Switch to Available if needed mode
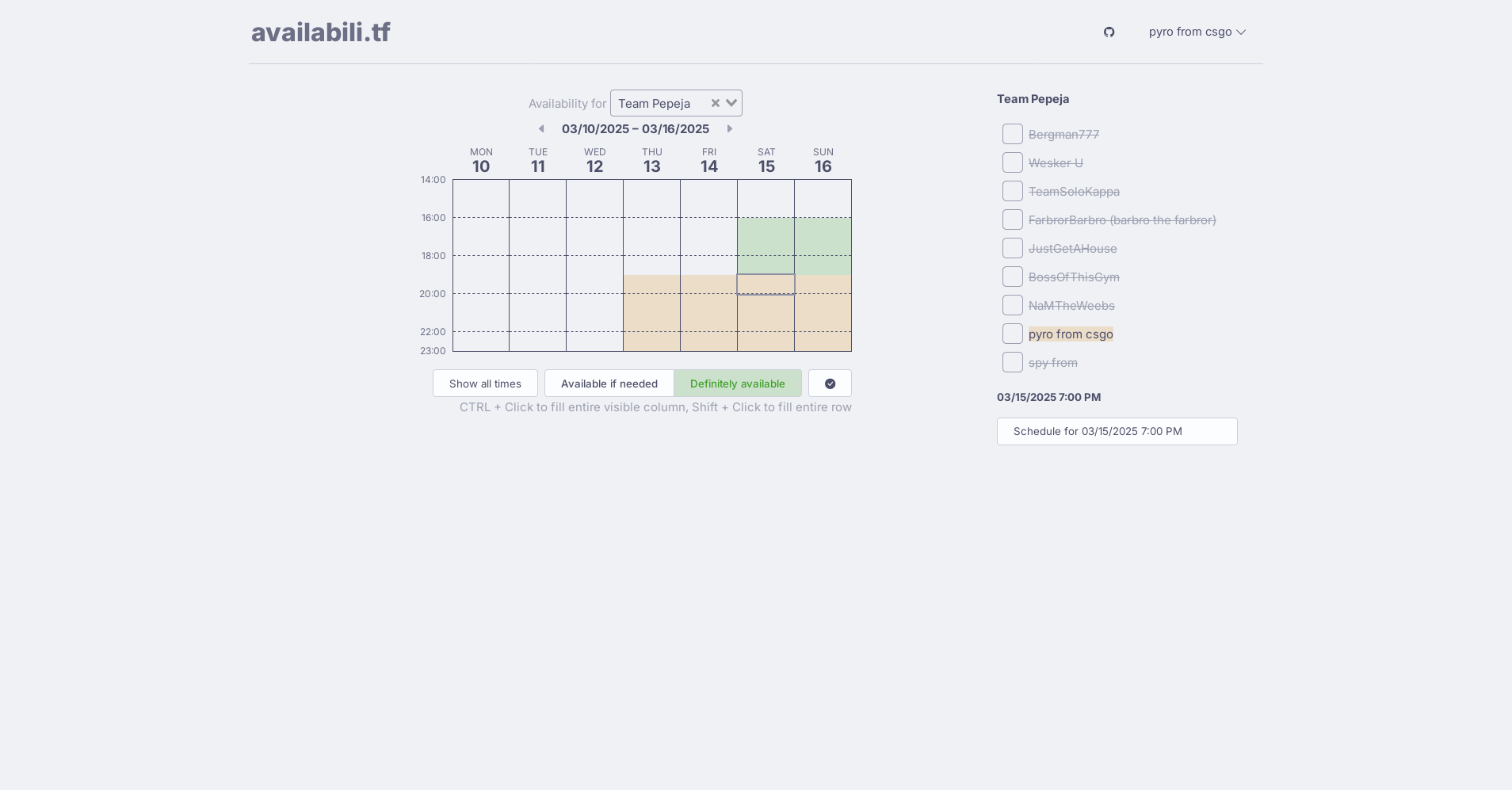 coord(609,384)
